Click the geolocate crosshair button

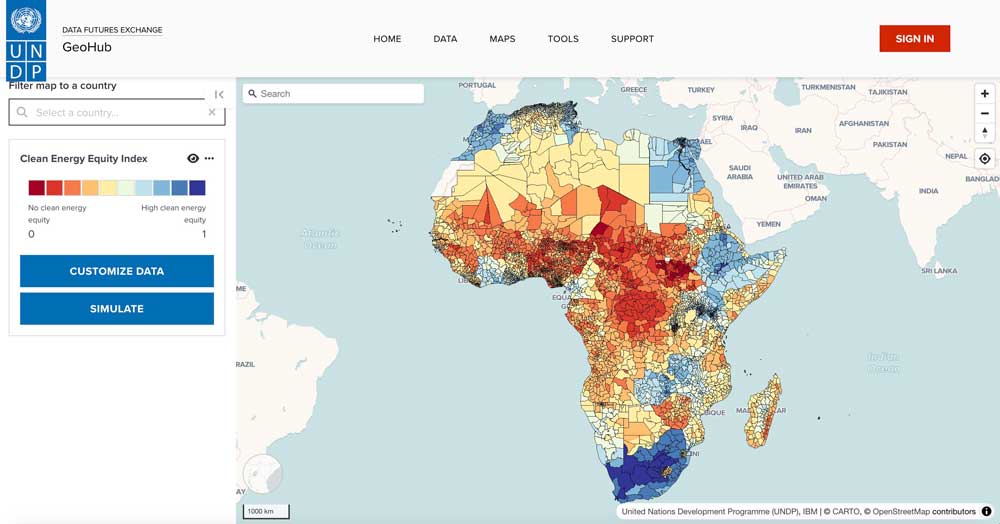[985, 159]
